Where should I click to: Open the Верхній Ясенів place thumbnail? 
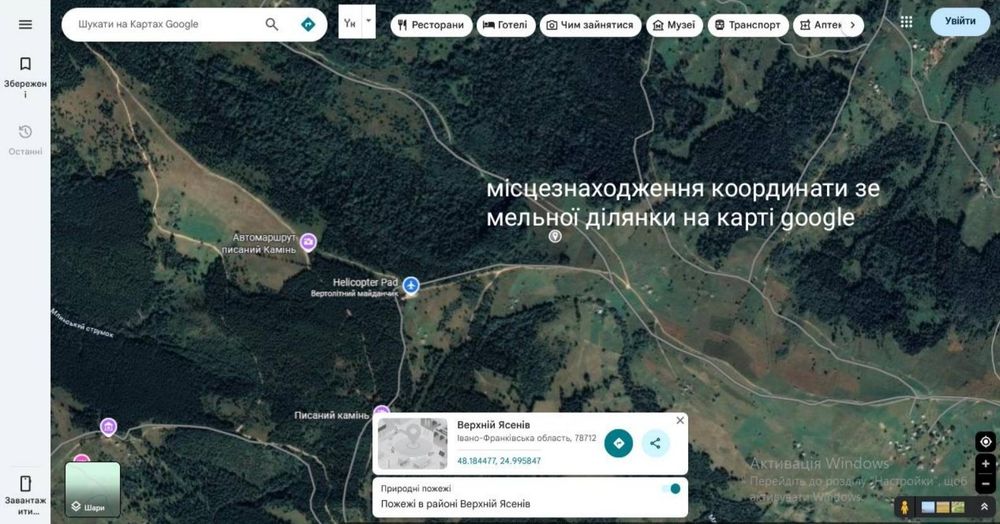click(x=413, y=444)
